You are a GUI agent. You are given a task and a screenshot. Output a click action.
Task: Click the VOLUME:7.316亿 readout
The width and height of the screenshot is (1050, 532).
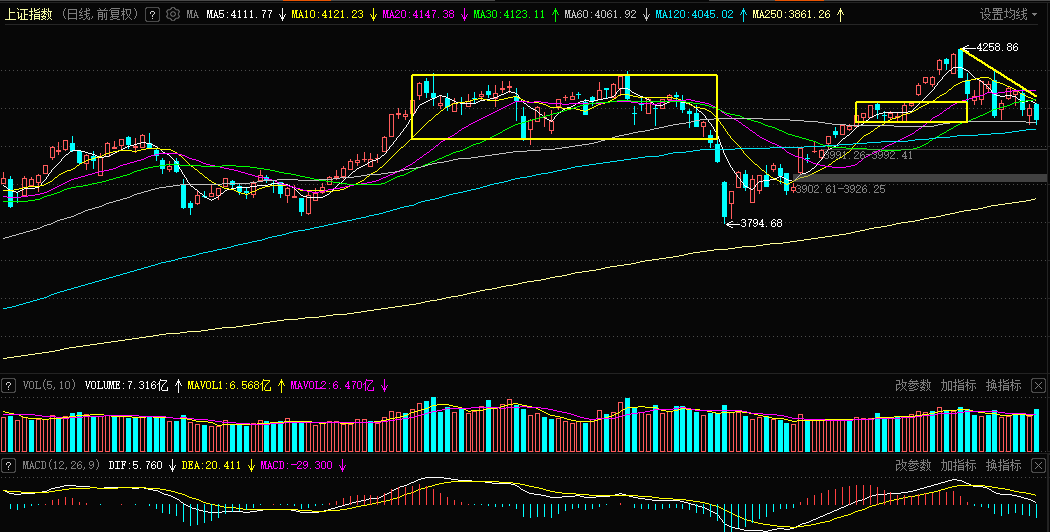[x=127, y=385]
